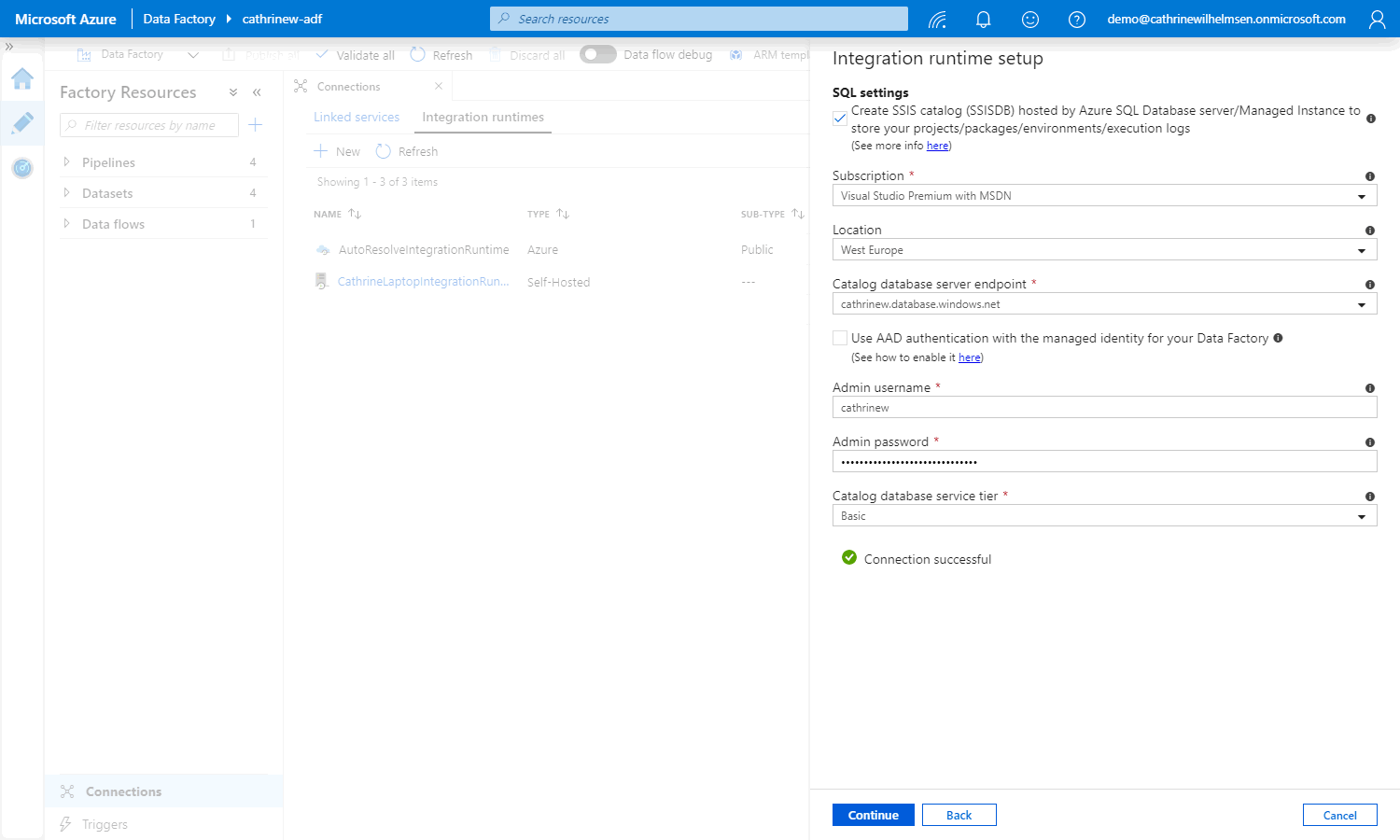Click the user account avatar icon
Viewport: 1400px width, 840px height.
pos(1377,19)
